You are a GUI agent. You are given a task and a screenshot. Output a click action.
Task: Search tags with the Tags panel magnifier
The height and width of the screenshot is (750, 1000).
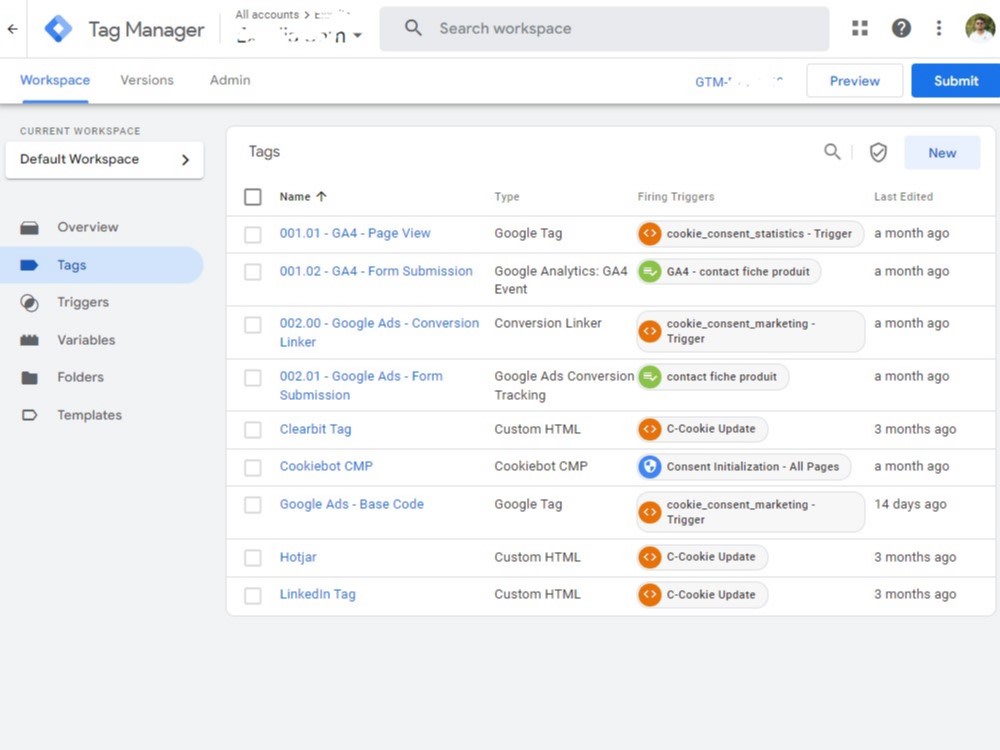[x=832, y=152]
